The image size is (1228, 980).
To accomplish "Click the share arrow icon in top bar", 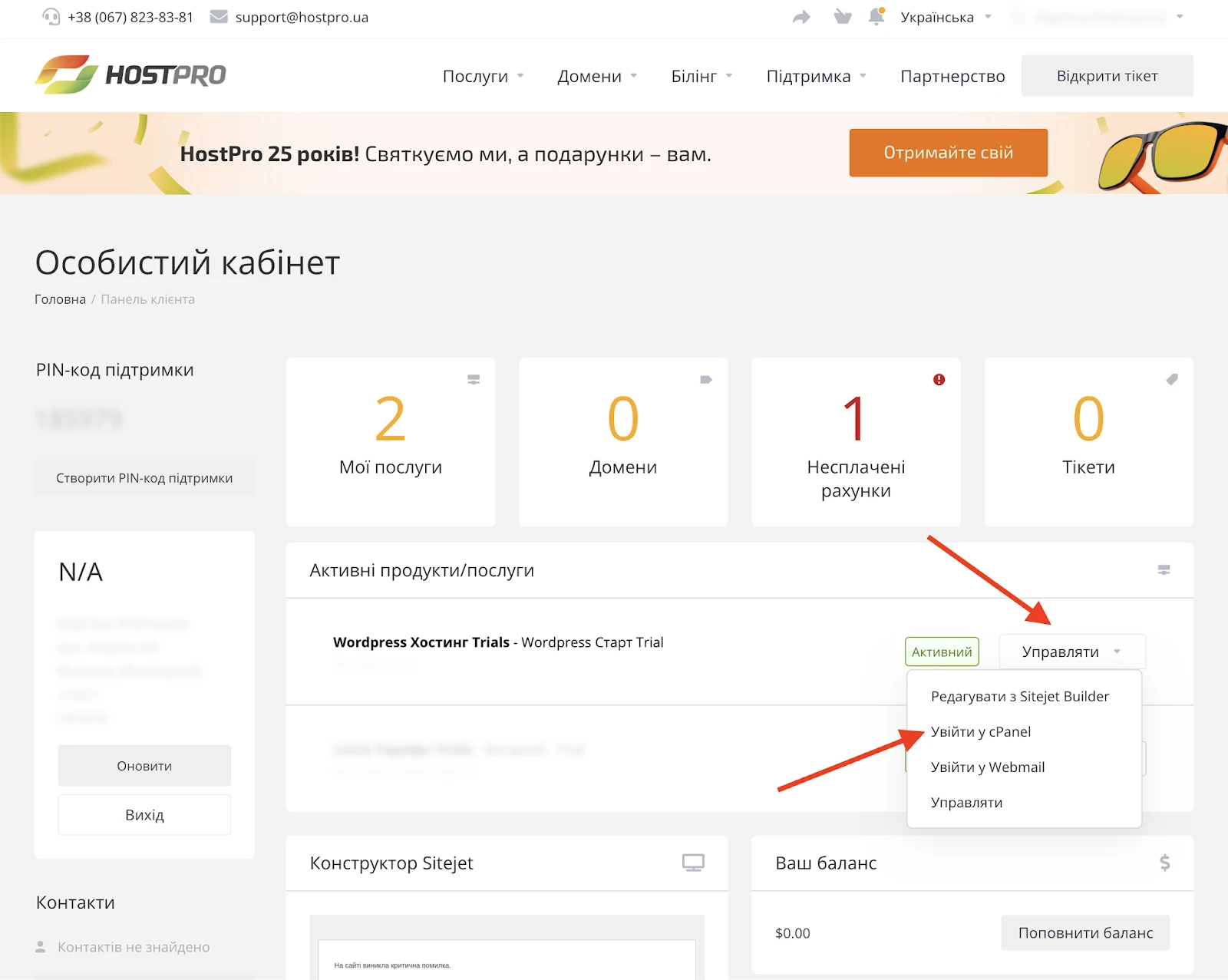I will point(801,17).
